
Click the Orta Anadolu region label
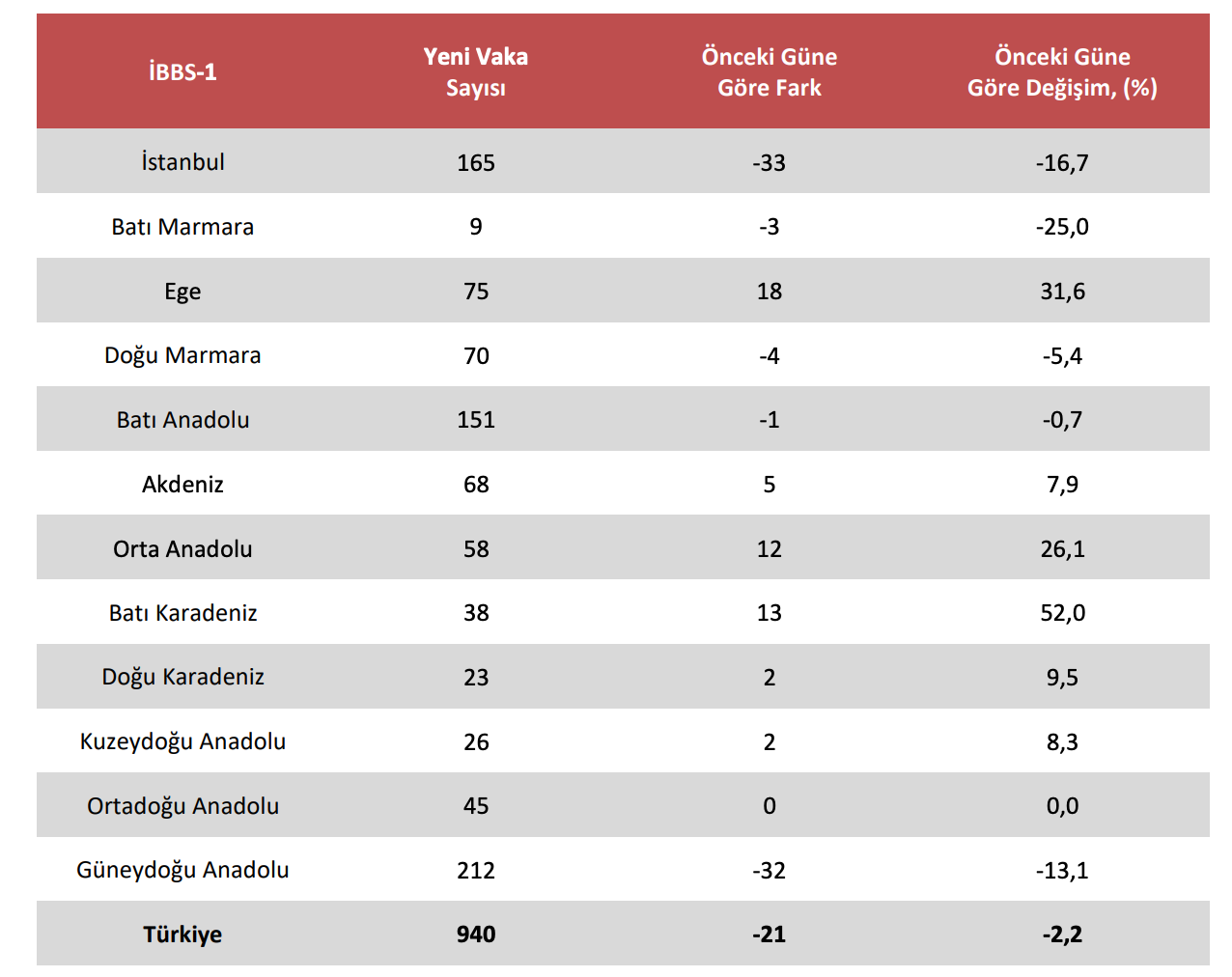[182, 549]
